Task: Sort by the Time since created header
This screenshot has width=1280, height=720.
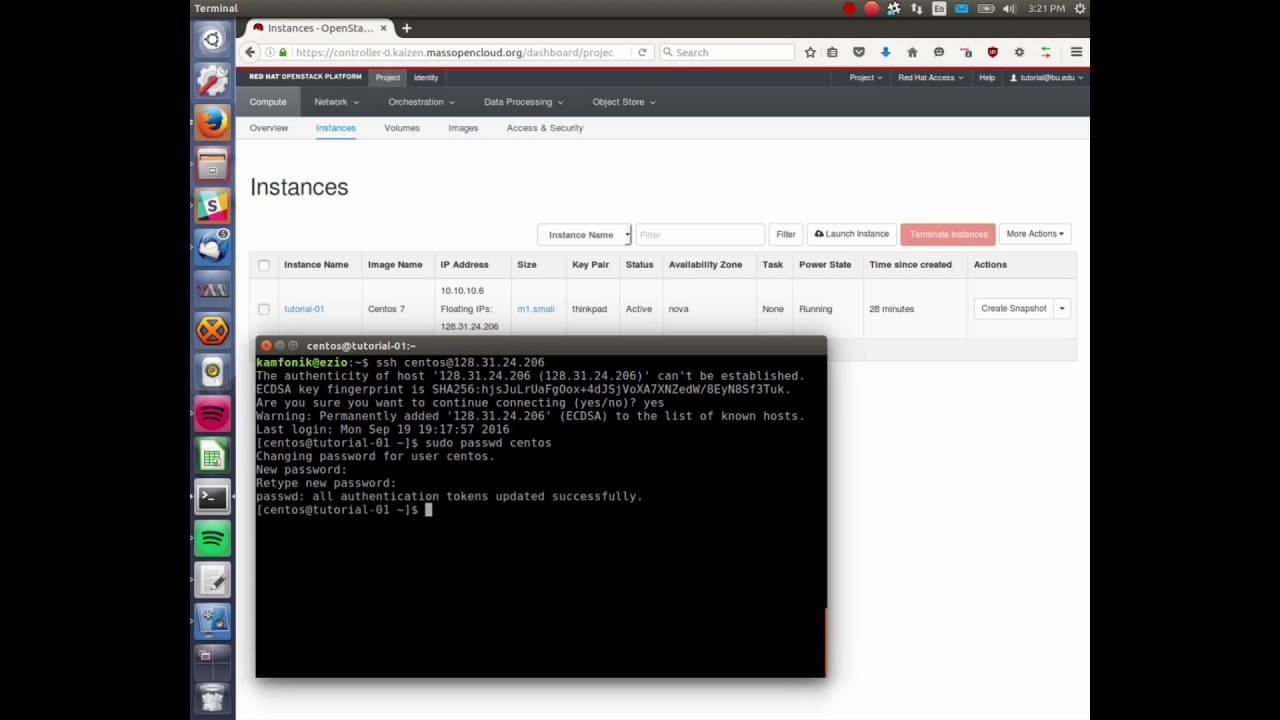Action: point(910,265)
